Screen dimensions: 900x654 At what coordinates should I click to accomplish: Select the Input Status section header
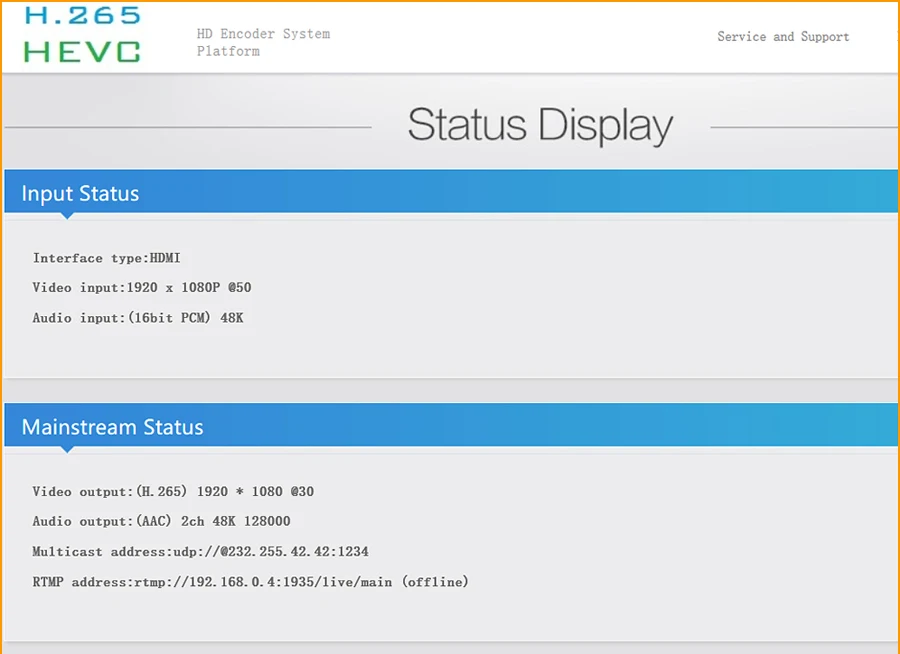[451, 192]
